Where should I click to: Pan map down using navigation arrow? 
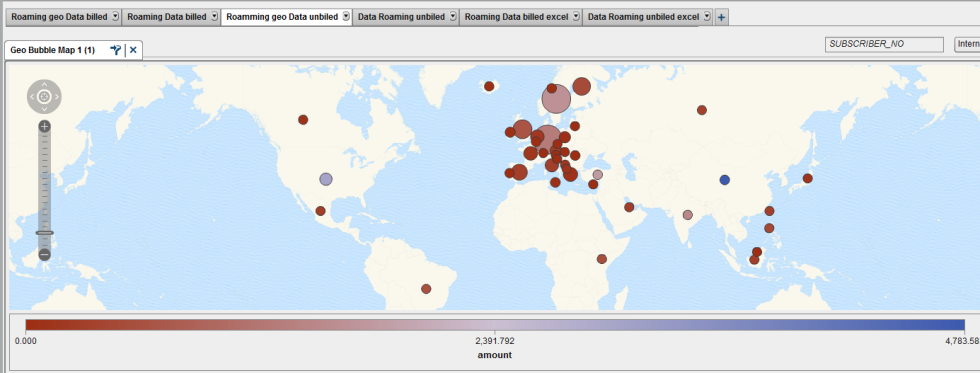pyautogui.click(x=44, y=109)
